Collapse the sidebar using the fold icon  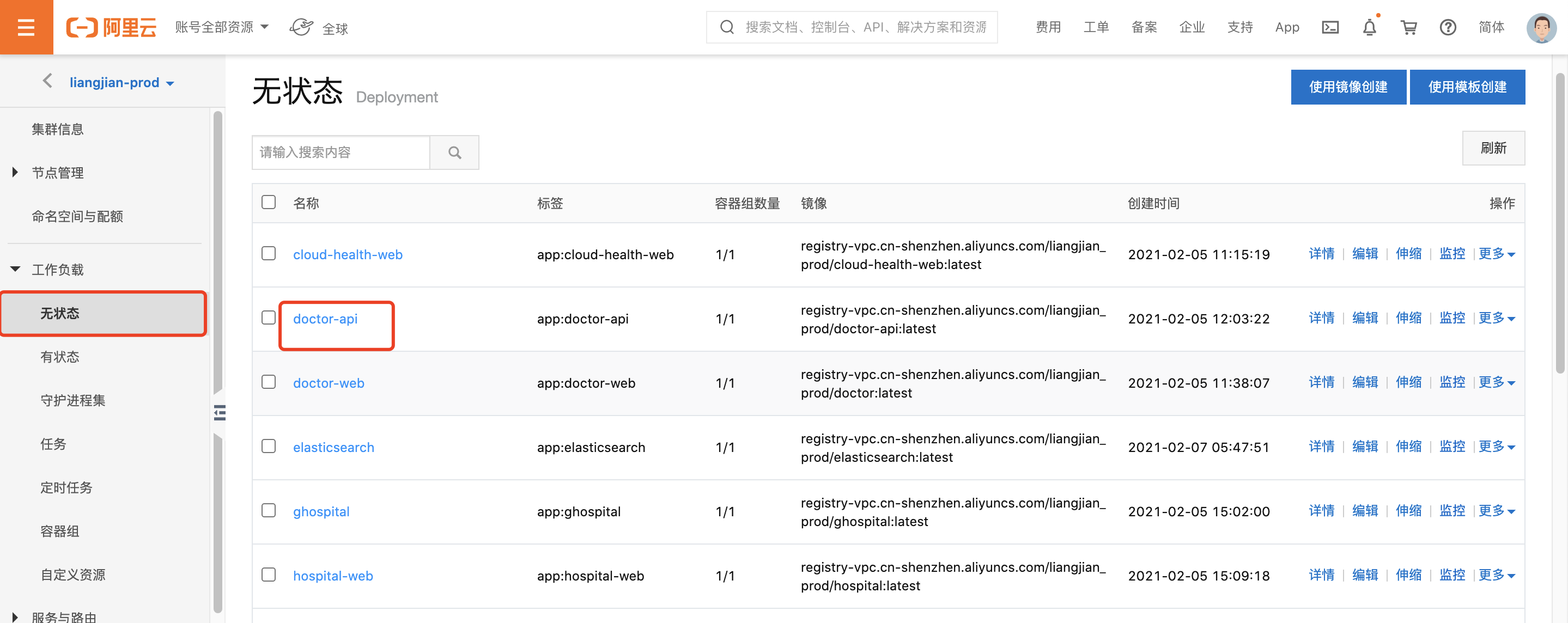click(x=220, y=413)
